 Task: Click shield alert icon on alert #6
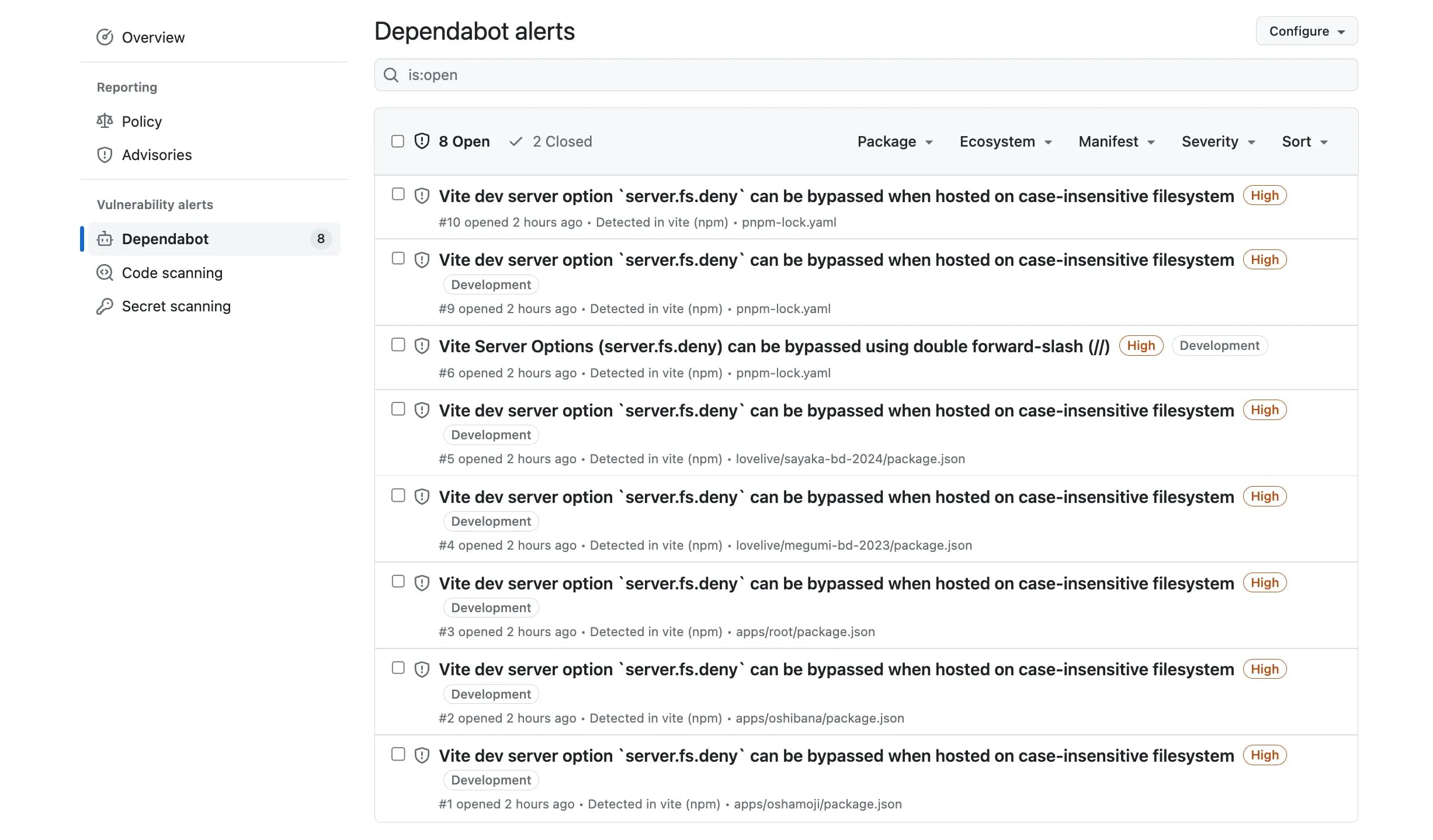tap(422, 346)
